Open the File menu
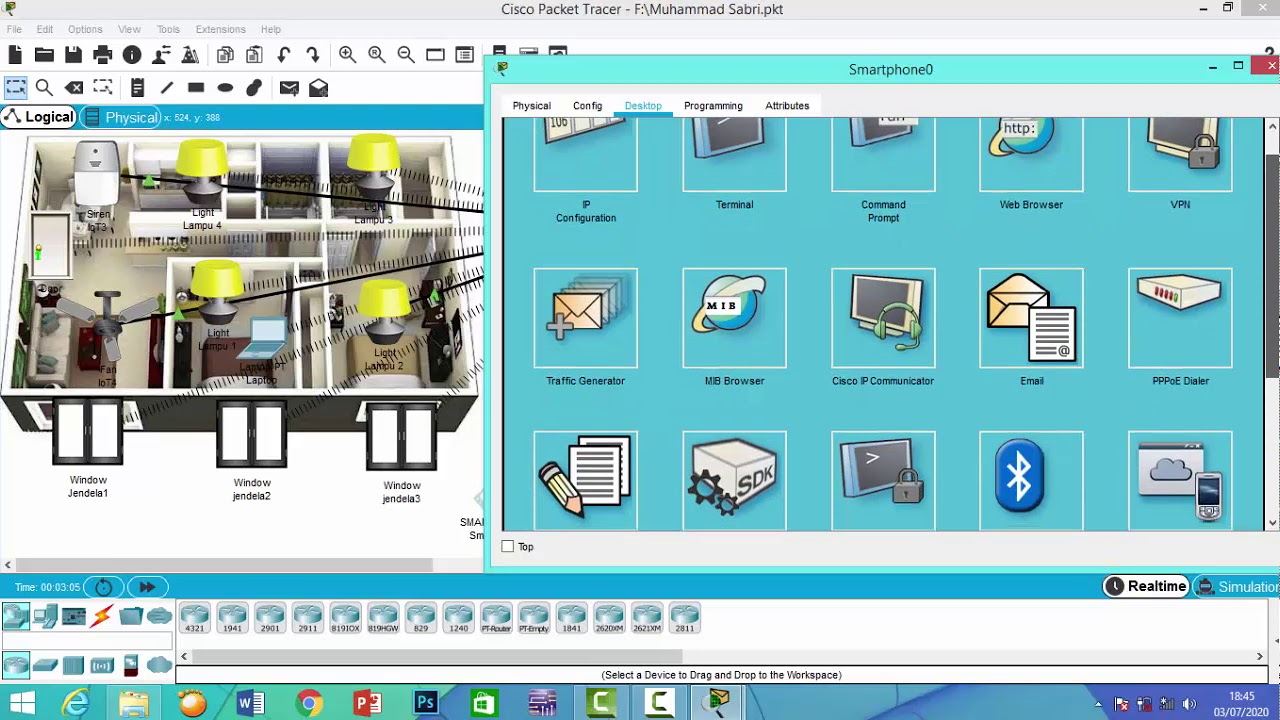This screenshot has height=720, width=1280. (14, 29)
